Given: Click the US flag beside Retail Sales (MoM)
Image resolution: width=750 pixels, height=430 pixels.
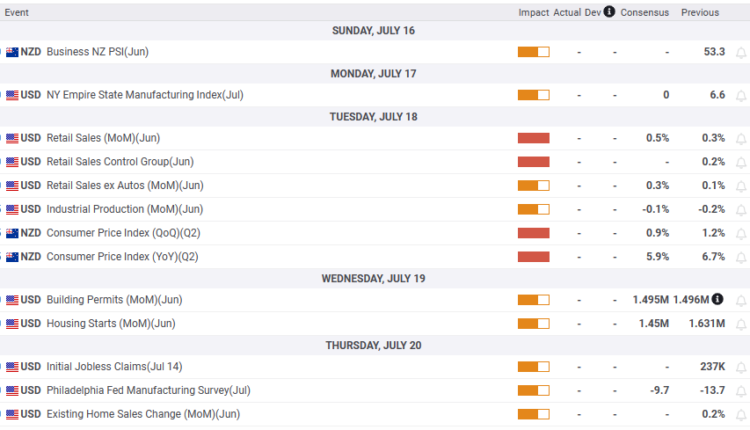Looking at the screenshot, I should coord(12,138).
